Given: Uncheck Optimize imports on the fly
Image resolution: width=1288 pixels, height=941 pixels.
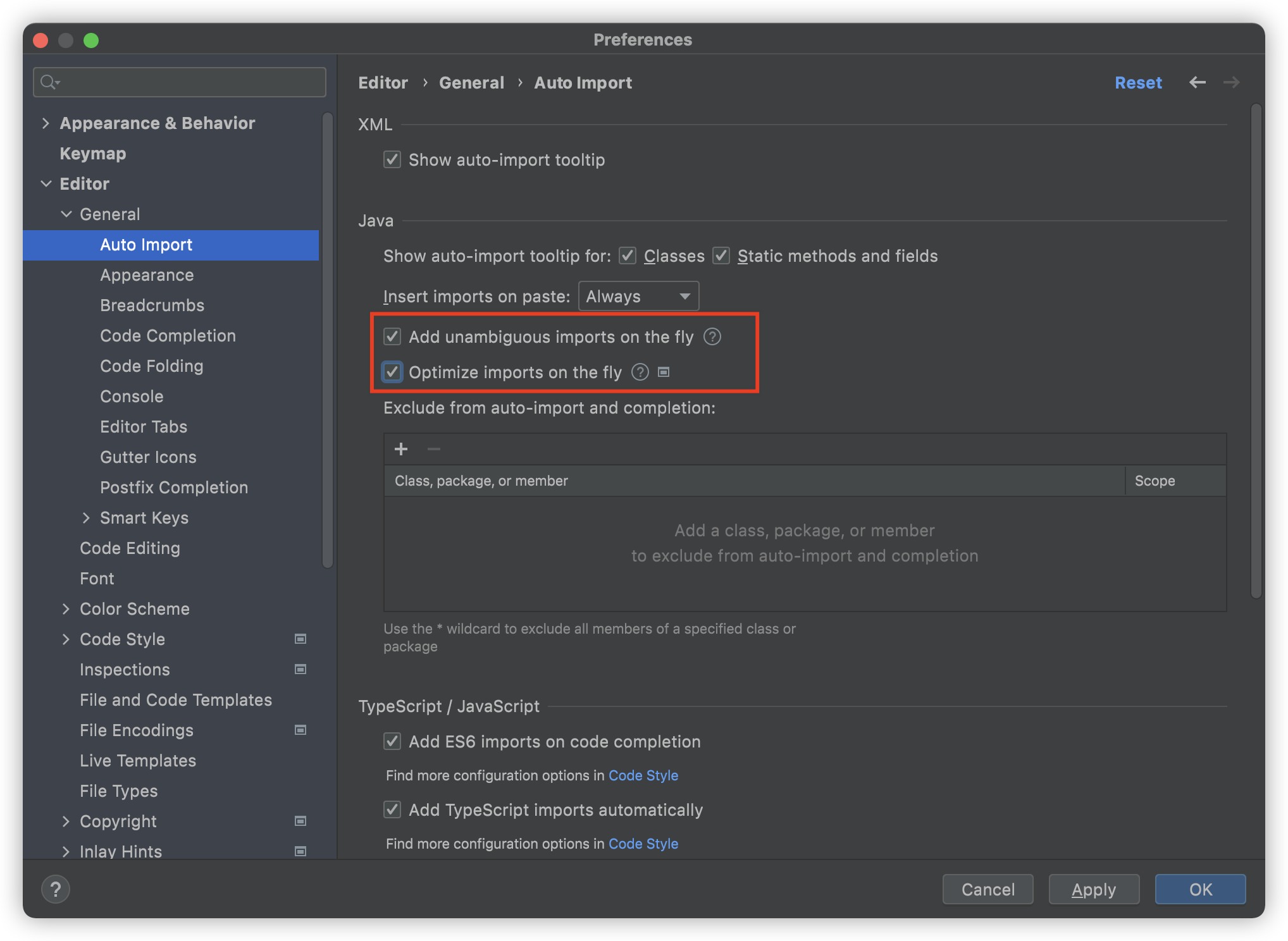Looking at the screenshot, I should click(x=392, y=372).
